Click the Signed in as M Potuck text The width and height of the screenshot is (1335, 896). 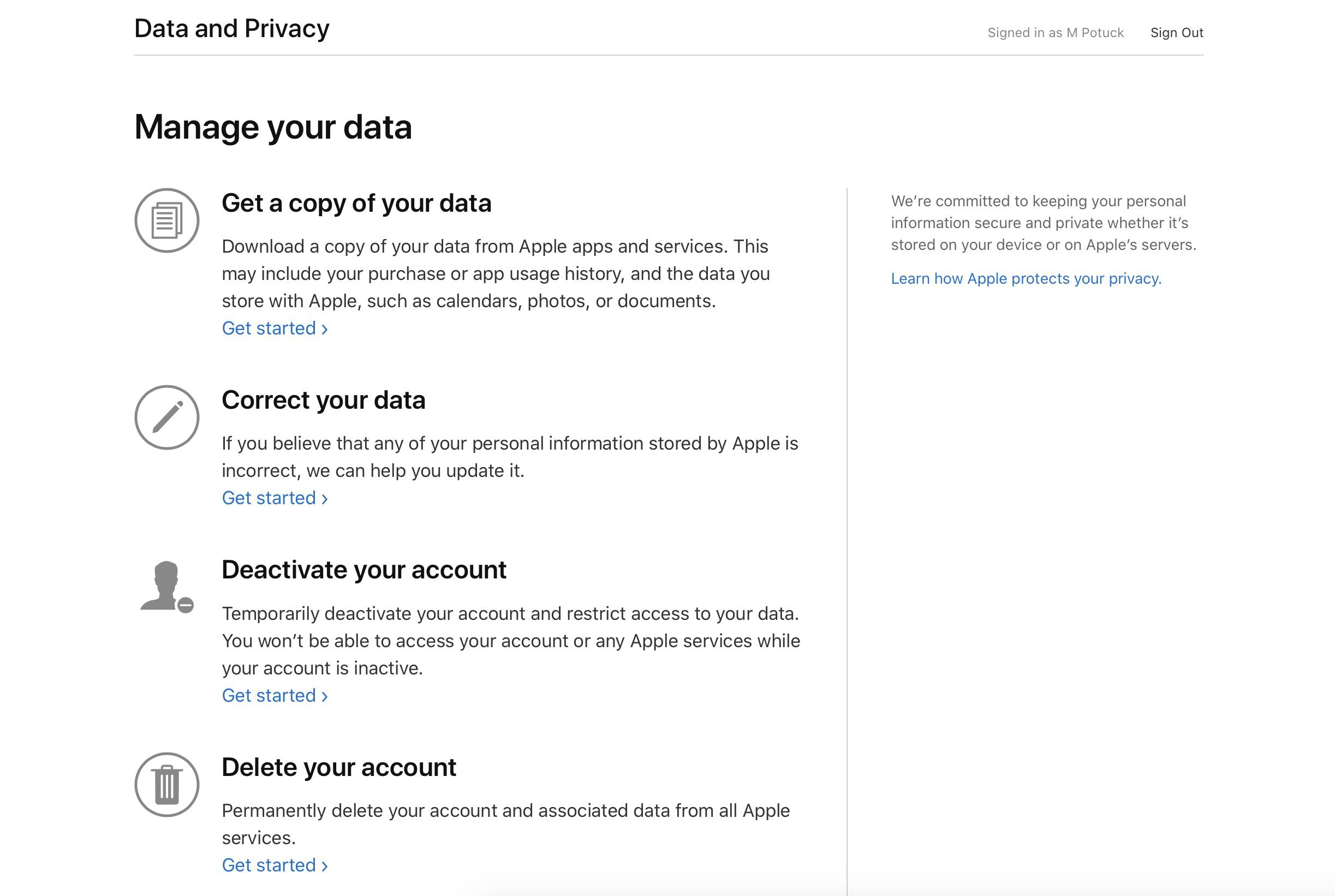pos(1056,32)
